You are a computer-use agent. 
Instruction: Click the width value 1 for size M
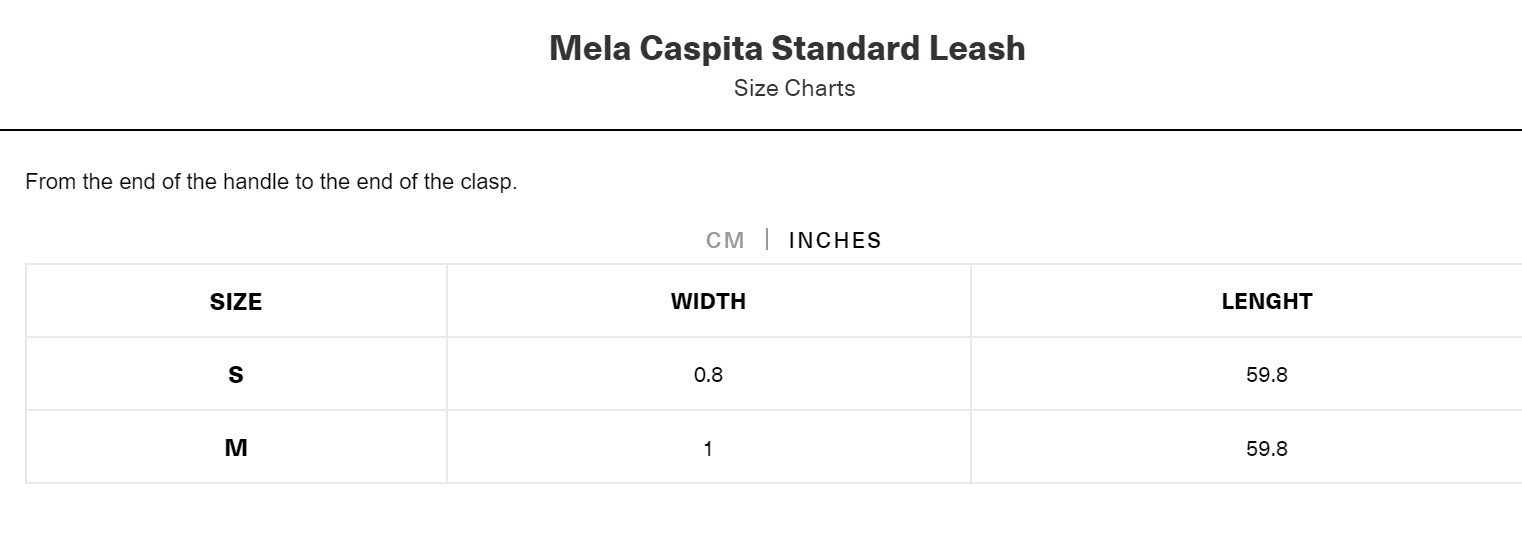708,448
